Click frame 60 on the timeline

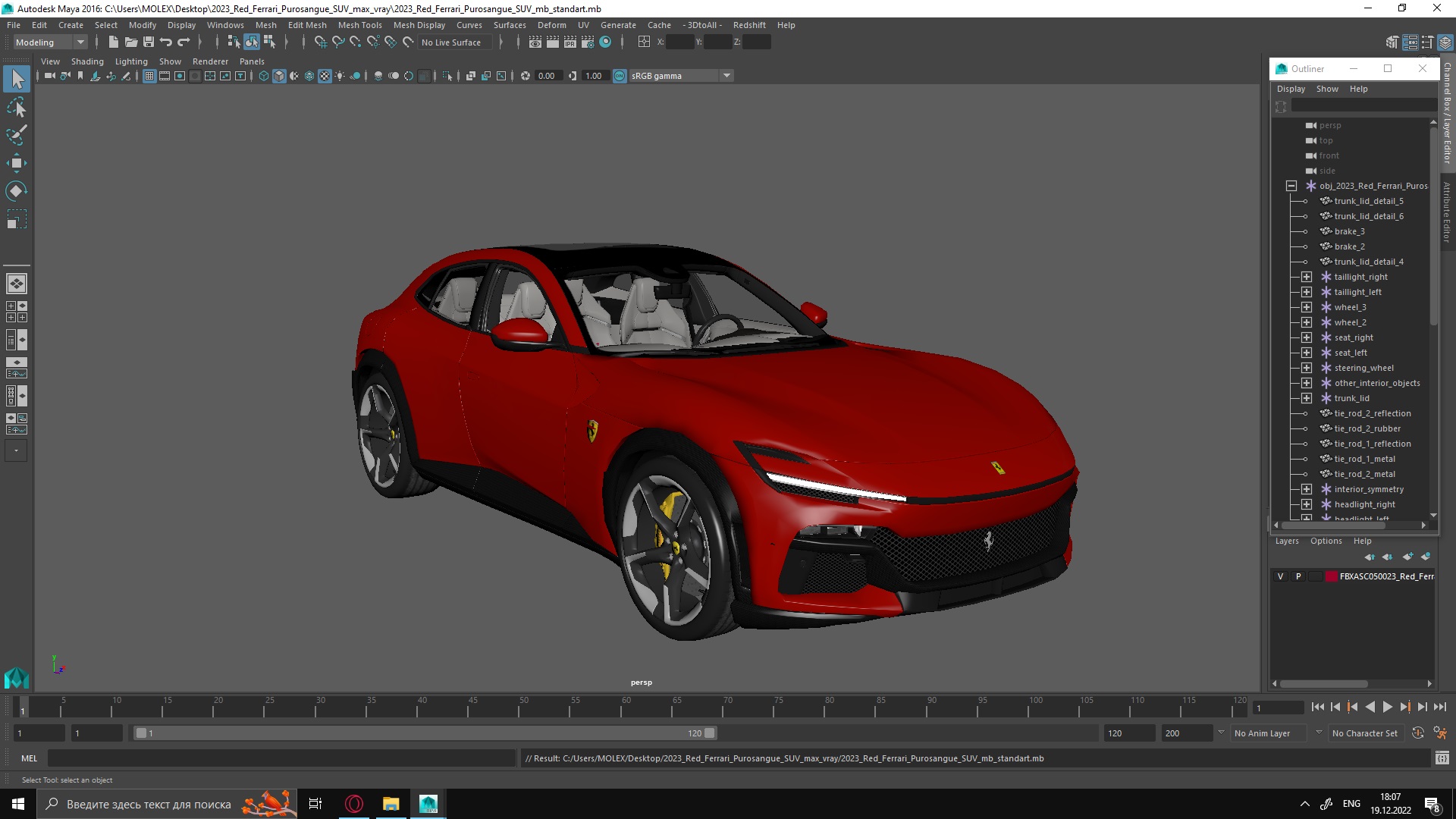pyautogui.click(x=626, y=707)
